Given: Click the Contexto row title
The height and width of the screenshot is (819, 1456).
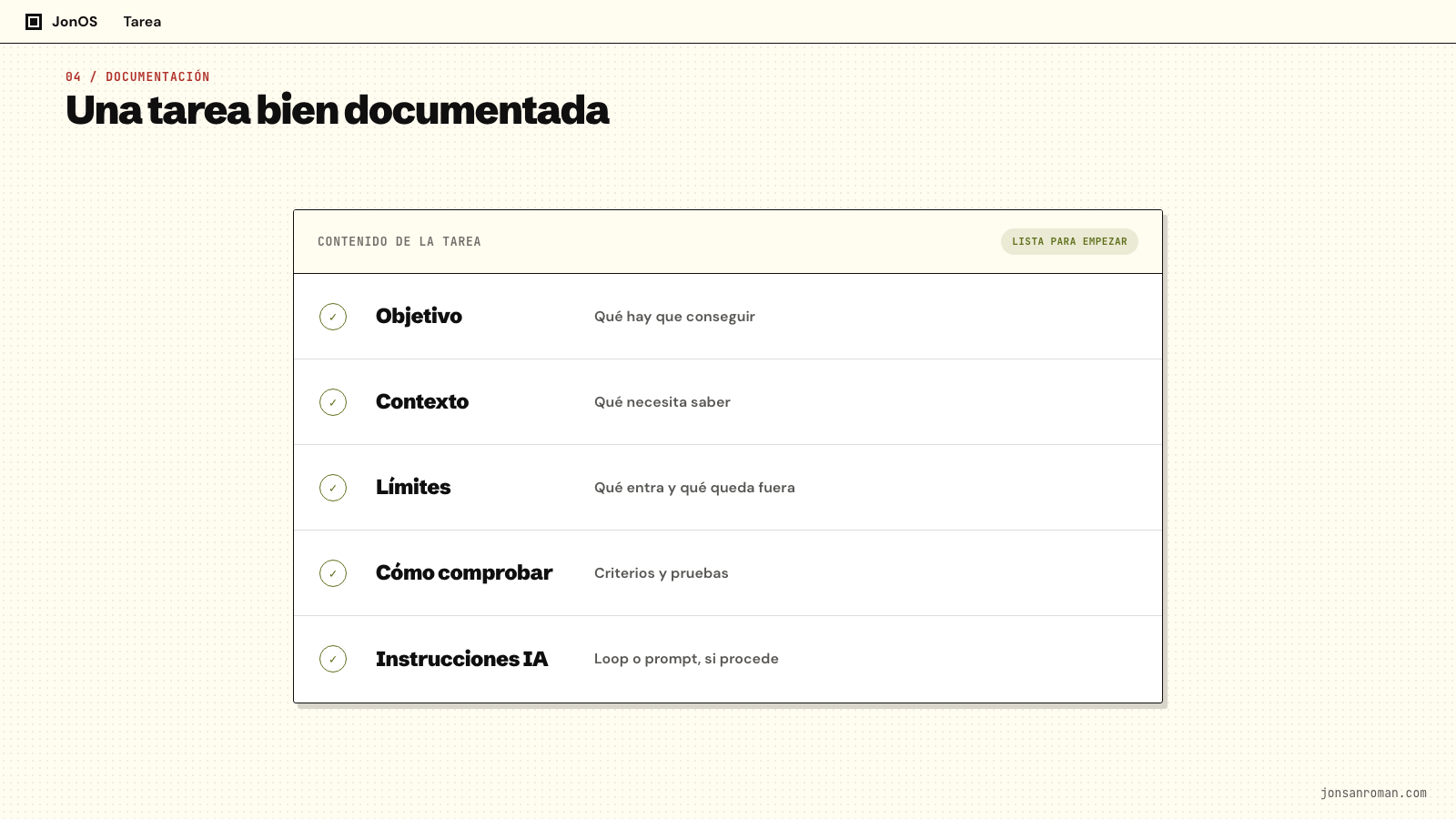Looking at the screenshot, I should pyautogui.click(x=422, y=401).
